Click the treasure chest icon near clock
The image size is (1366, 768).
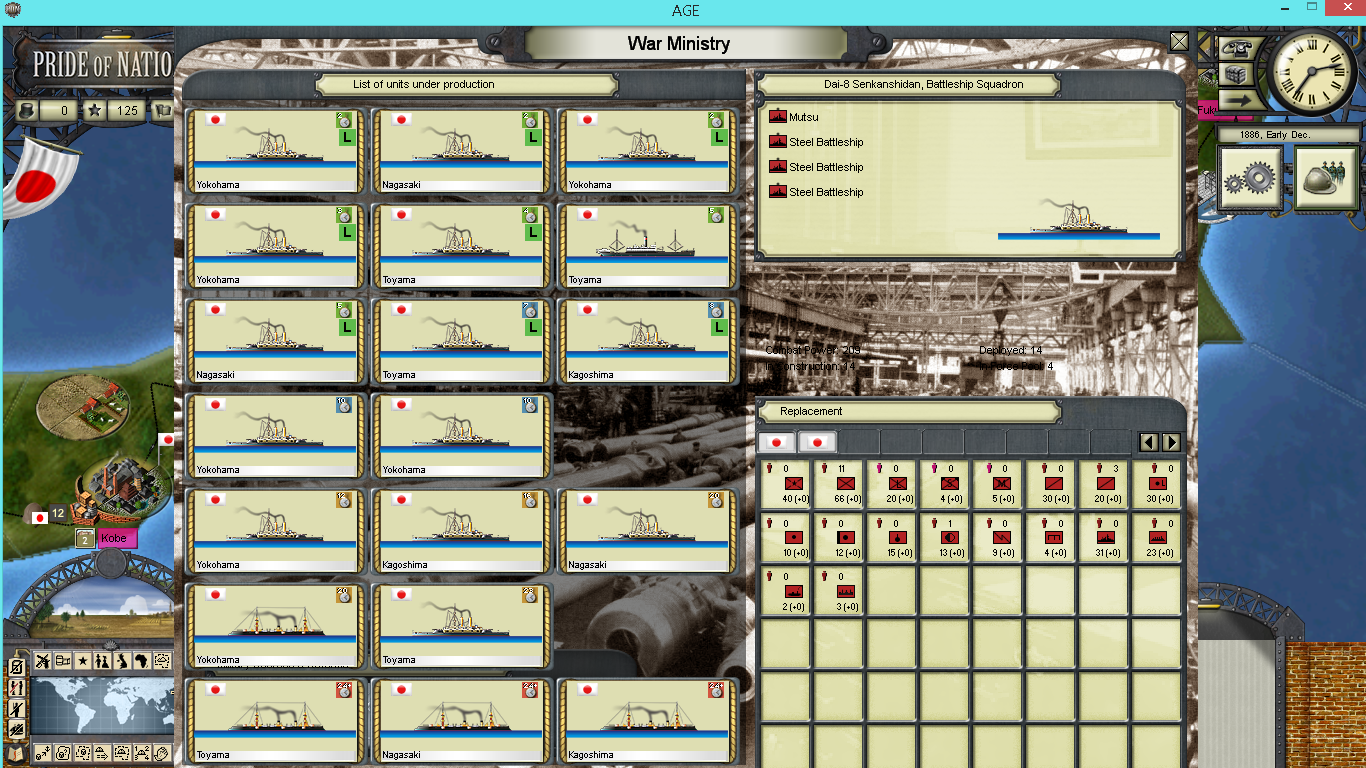tap(1237, 75)
